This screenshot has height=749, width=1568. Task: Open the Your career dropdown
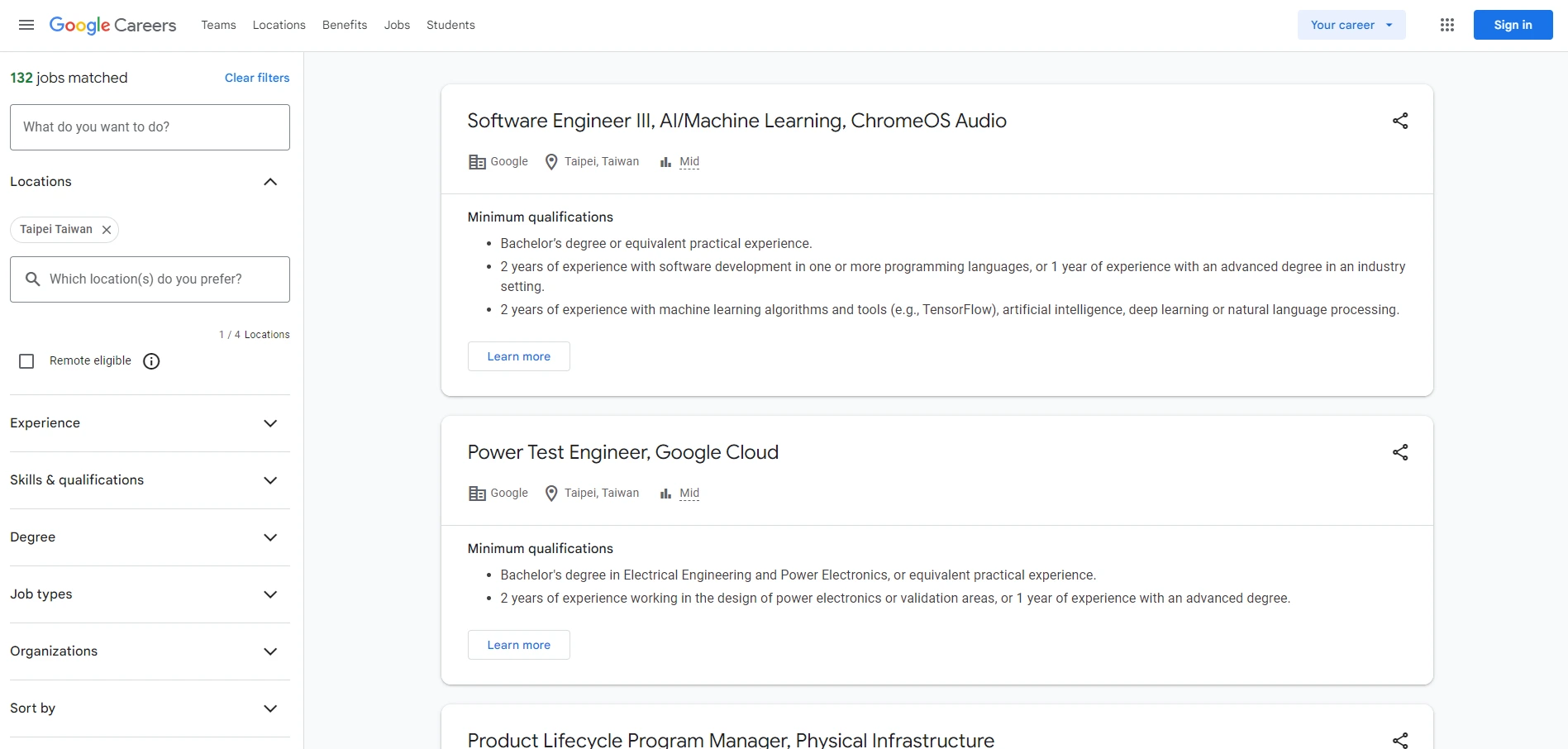pyautogui.click(x=1351, y=25)
